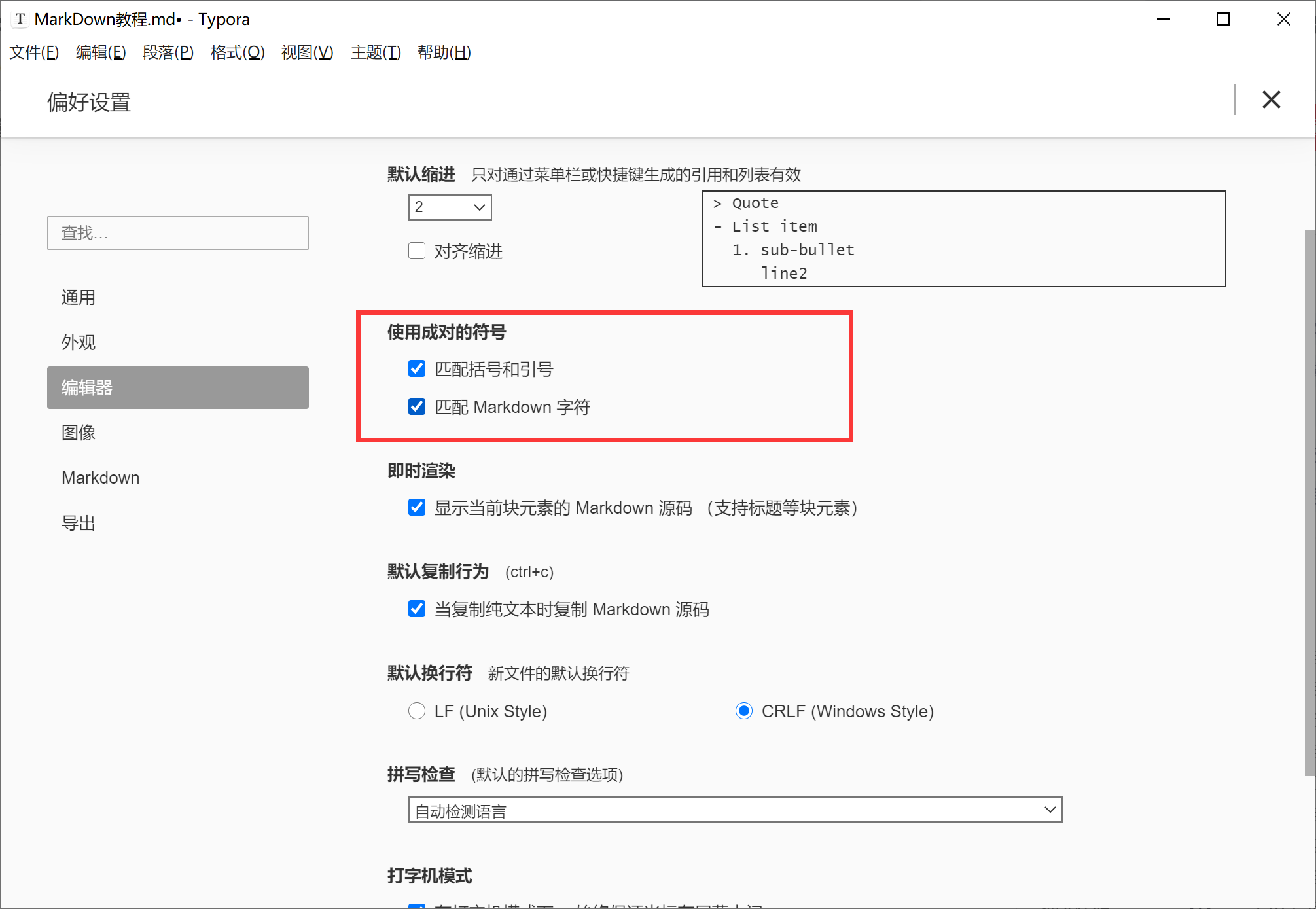Viewport: 1316px width, 909px height.
Task: Uncheck 匹配 Markdown 字符 option
Action: pyautogui.click(x=417, y=406)
